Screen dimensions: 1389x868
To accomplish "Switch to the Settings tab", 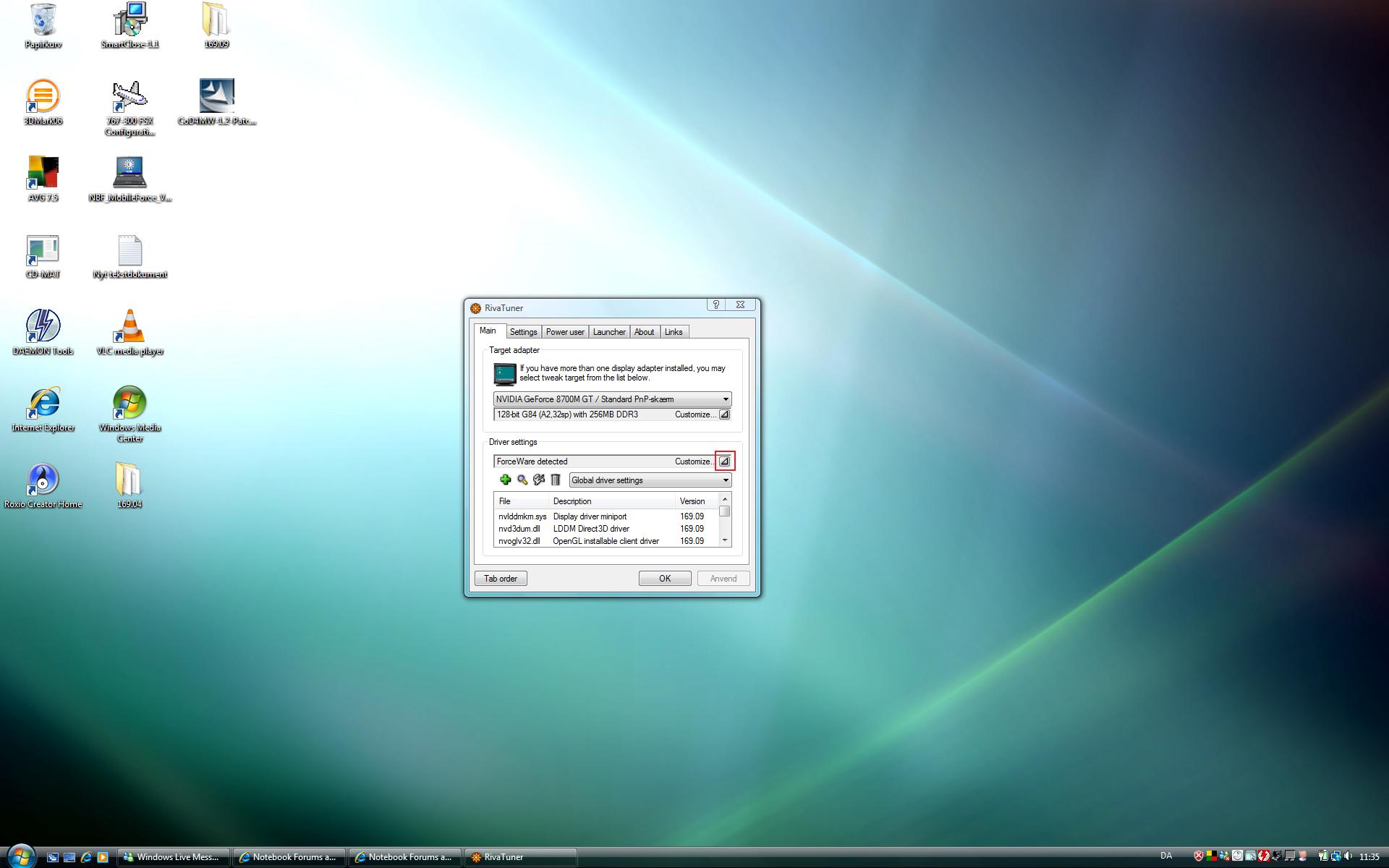I will (523, 332).
